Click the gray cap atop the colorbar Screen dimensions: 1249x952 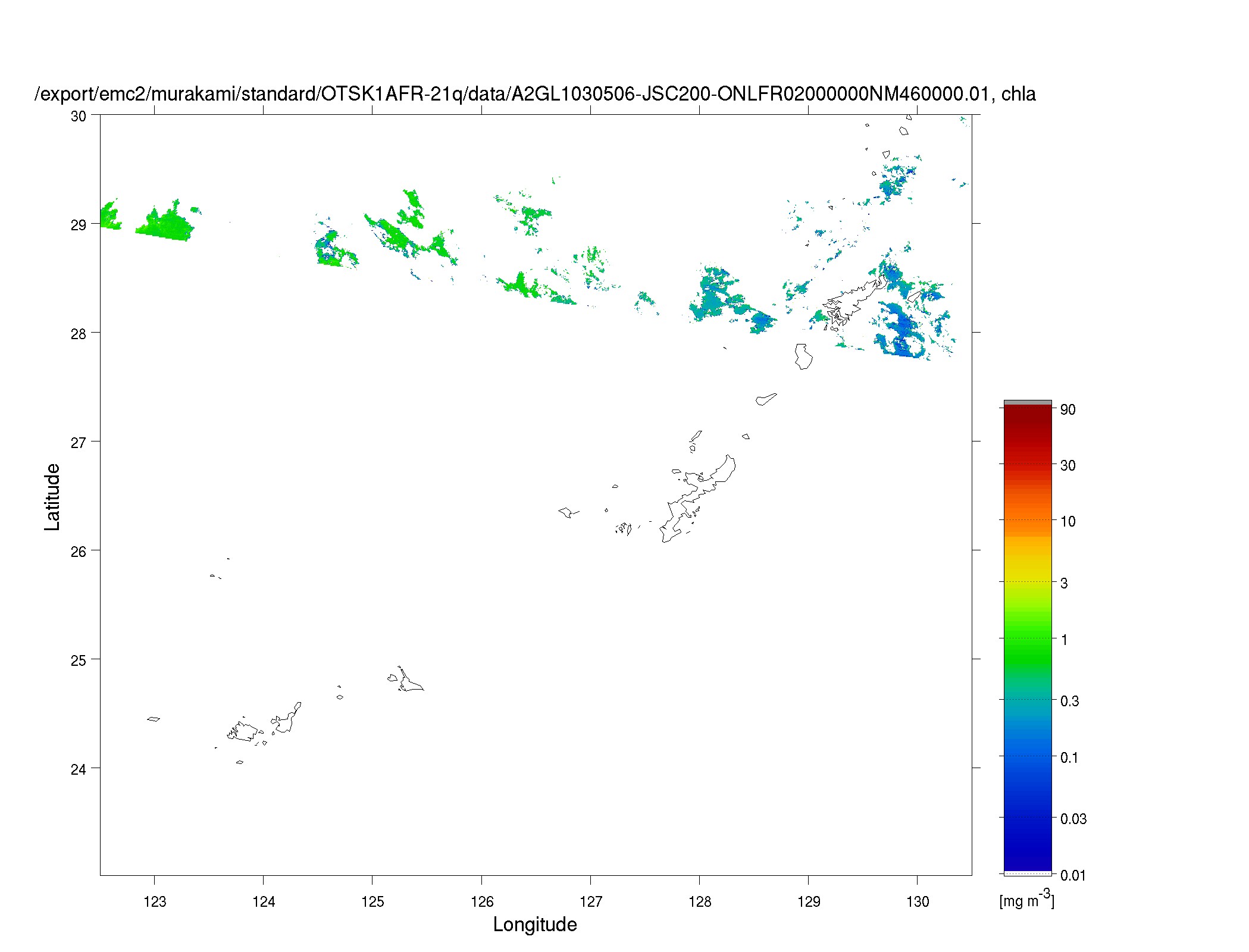point(1028,403)
